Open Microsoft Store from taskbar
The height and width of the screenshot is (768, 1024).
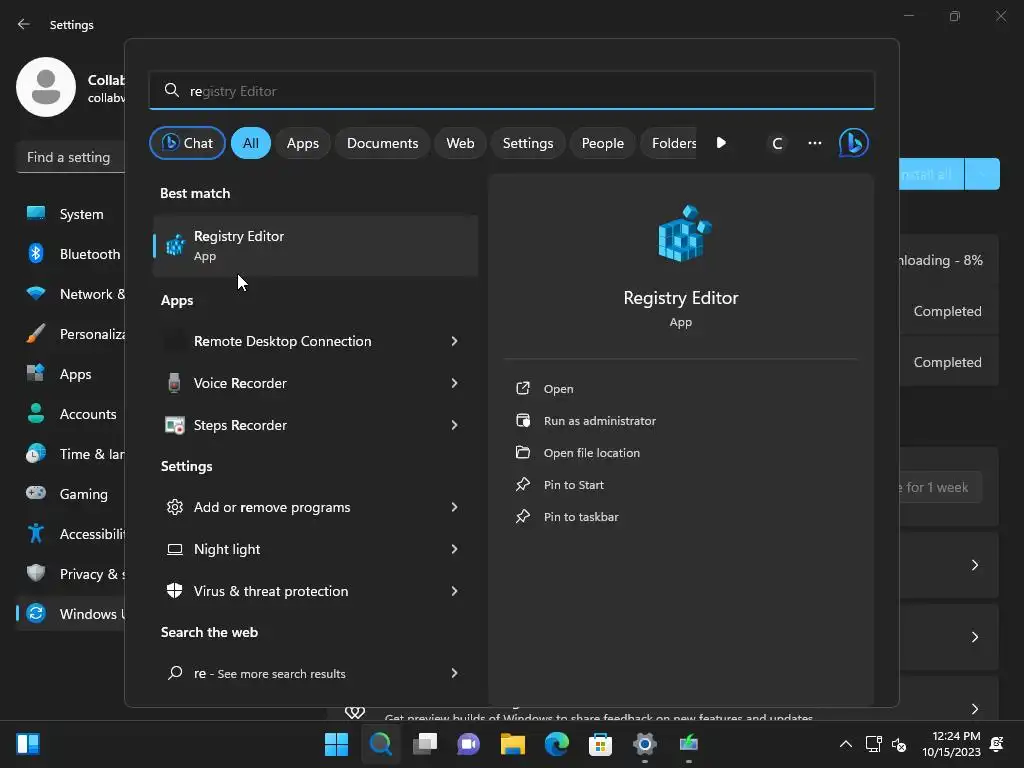pyautogui.click(x=600, y=743)
